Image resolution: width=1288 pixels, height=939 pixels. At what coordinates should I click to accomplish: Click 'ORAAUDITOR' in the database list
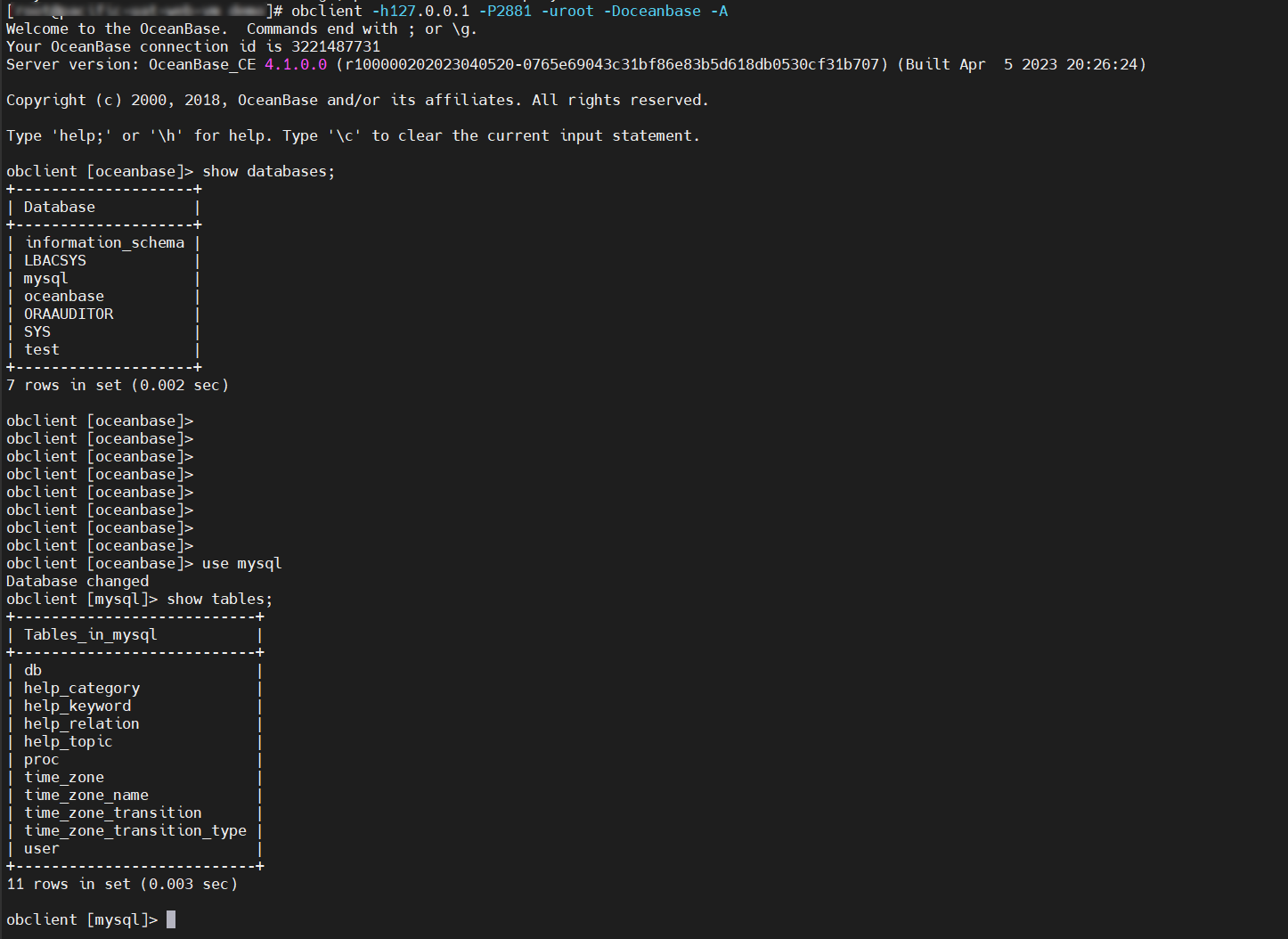(69, 314)
